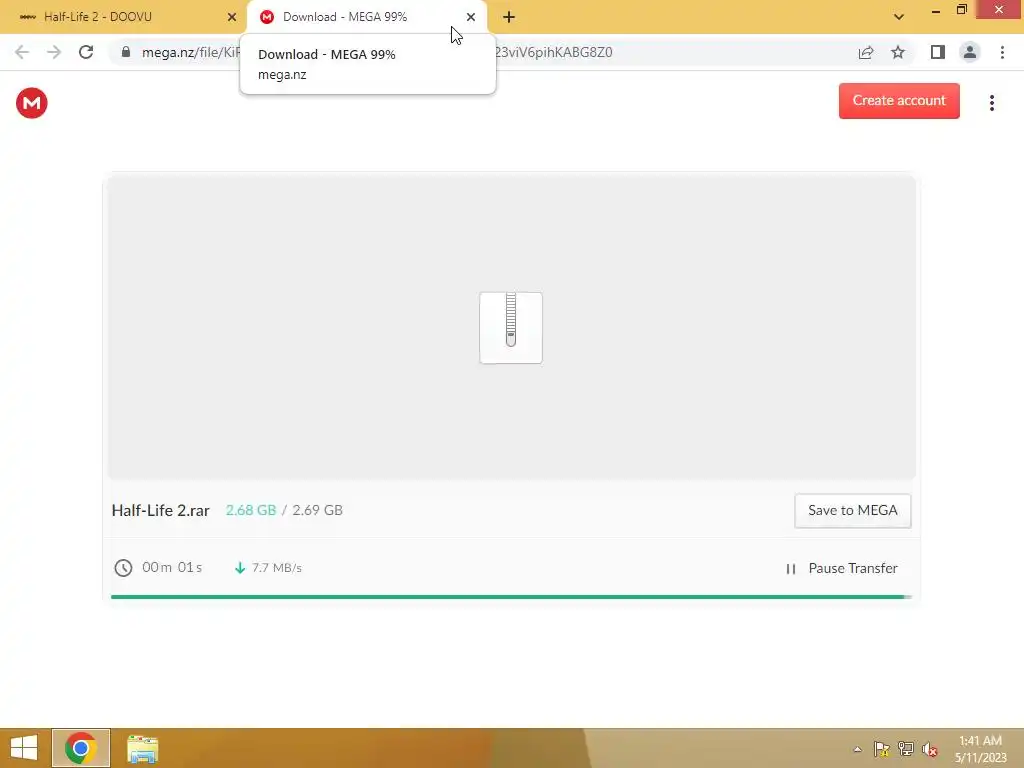Screen dimensions: 1024x768
Task: Bookmark this page with star
Action: (x=897, y=52)
